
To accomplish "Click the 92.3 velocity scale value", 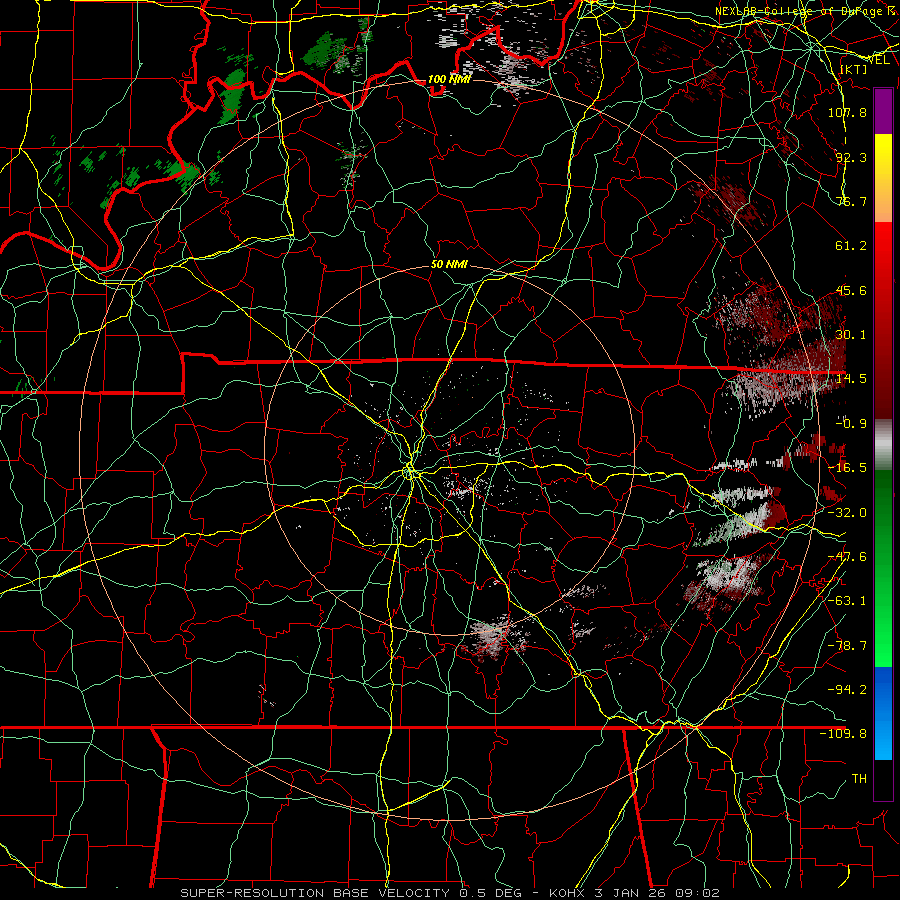I will (851, 157).
